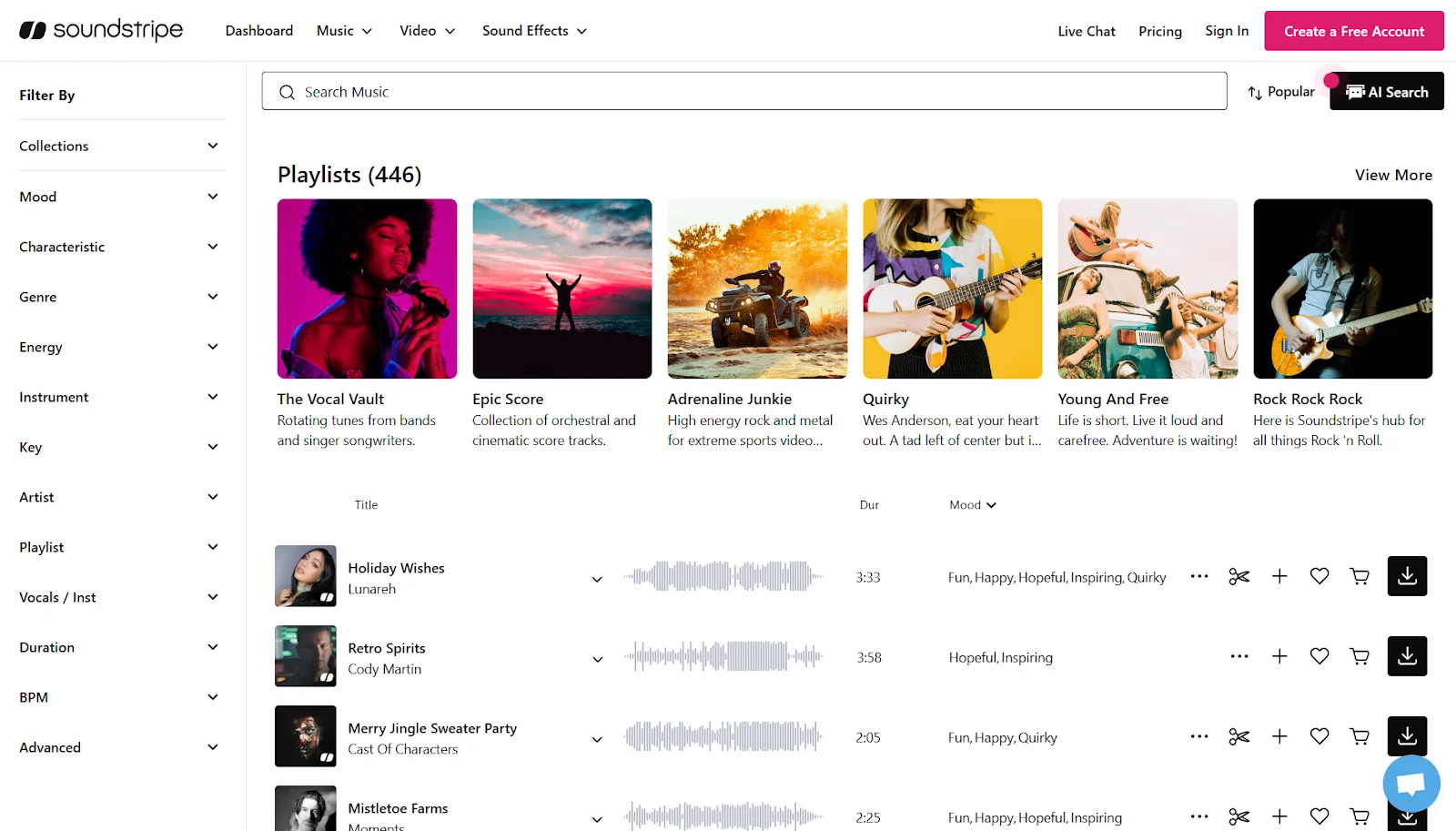Favorite Merry Jingle Sweater Party track
1456x831 pixels.
1319,736
